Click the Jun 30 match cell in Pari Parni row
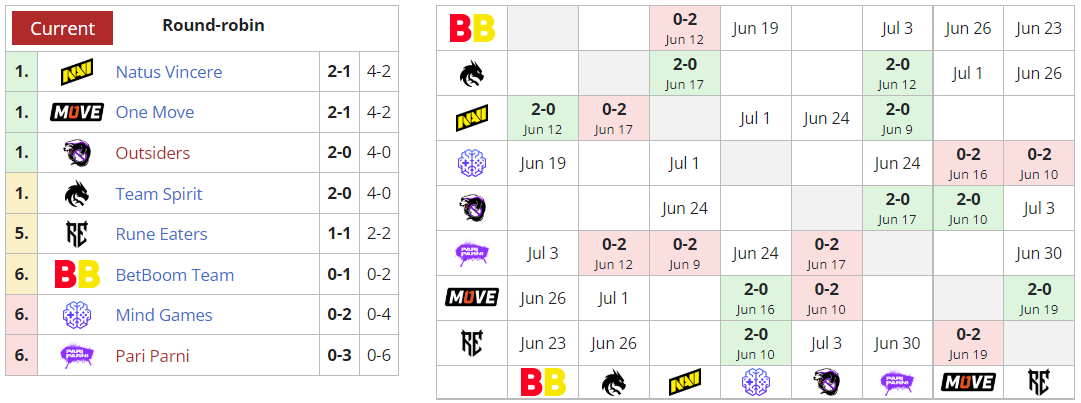Viewport: 1081px width, 403px height. [x=1039, y=253]
